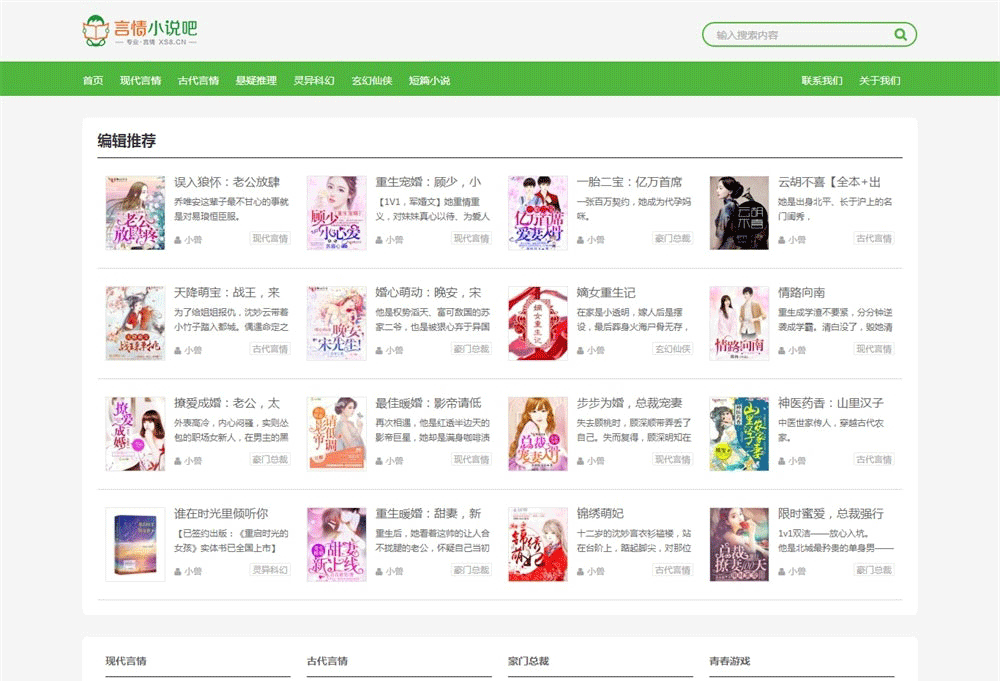Open cover of 撩爱成婚：老公，太

[x=135, y=434]
